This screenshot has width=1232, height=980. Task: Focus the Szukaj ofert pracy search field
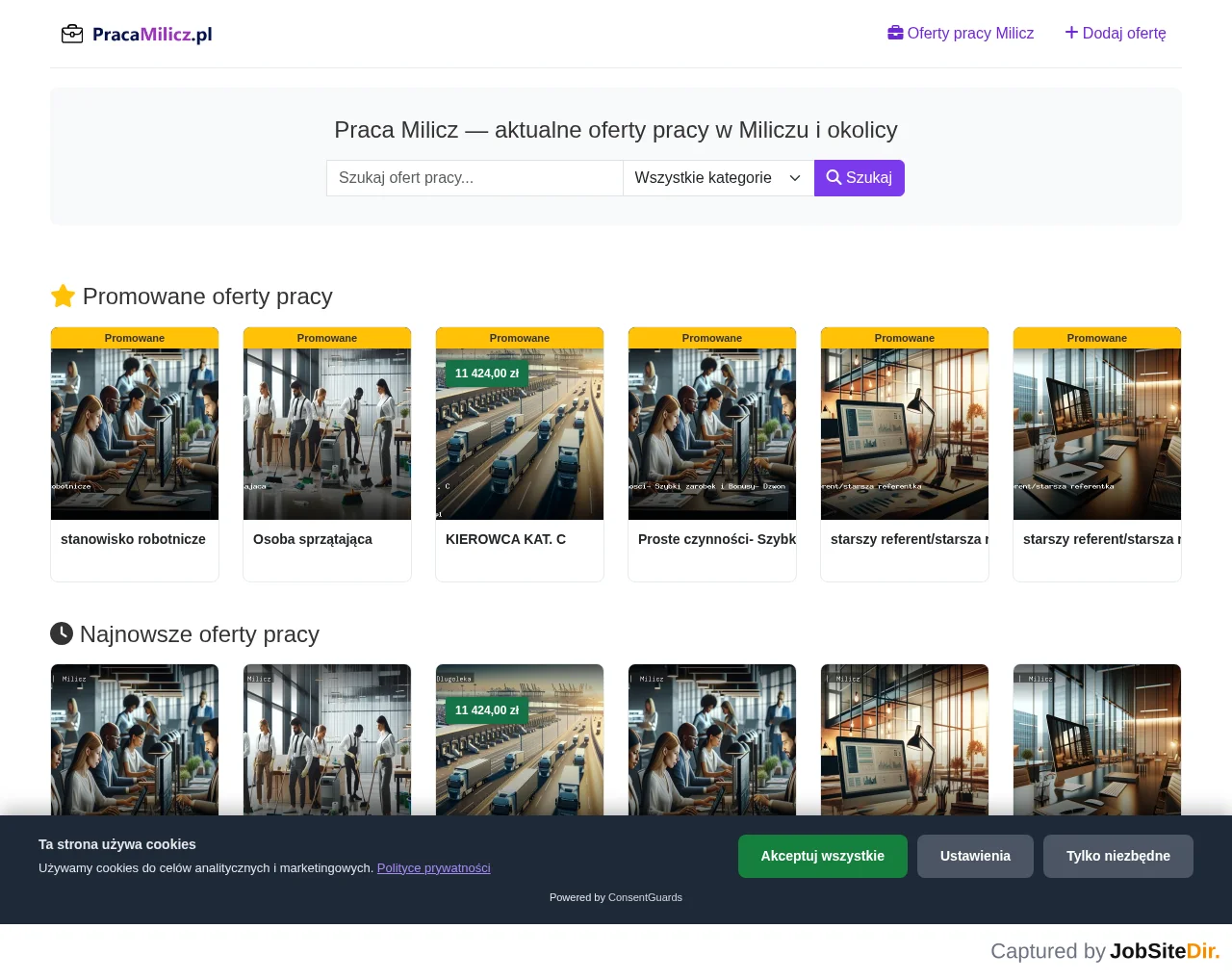(475, 178)
